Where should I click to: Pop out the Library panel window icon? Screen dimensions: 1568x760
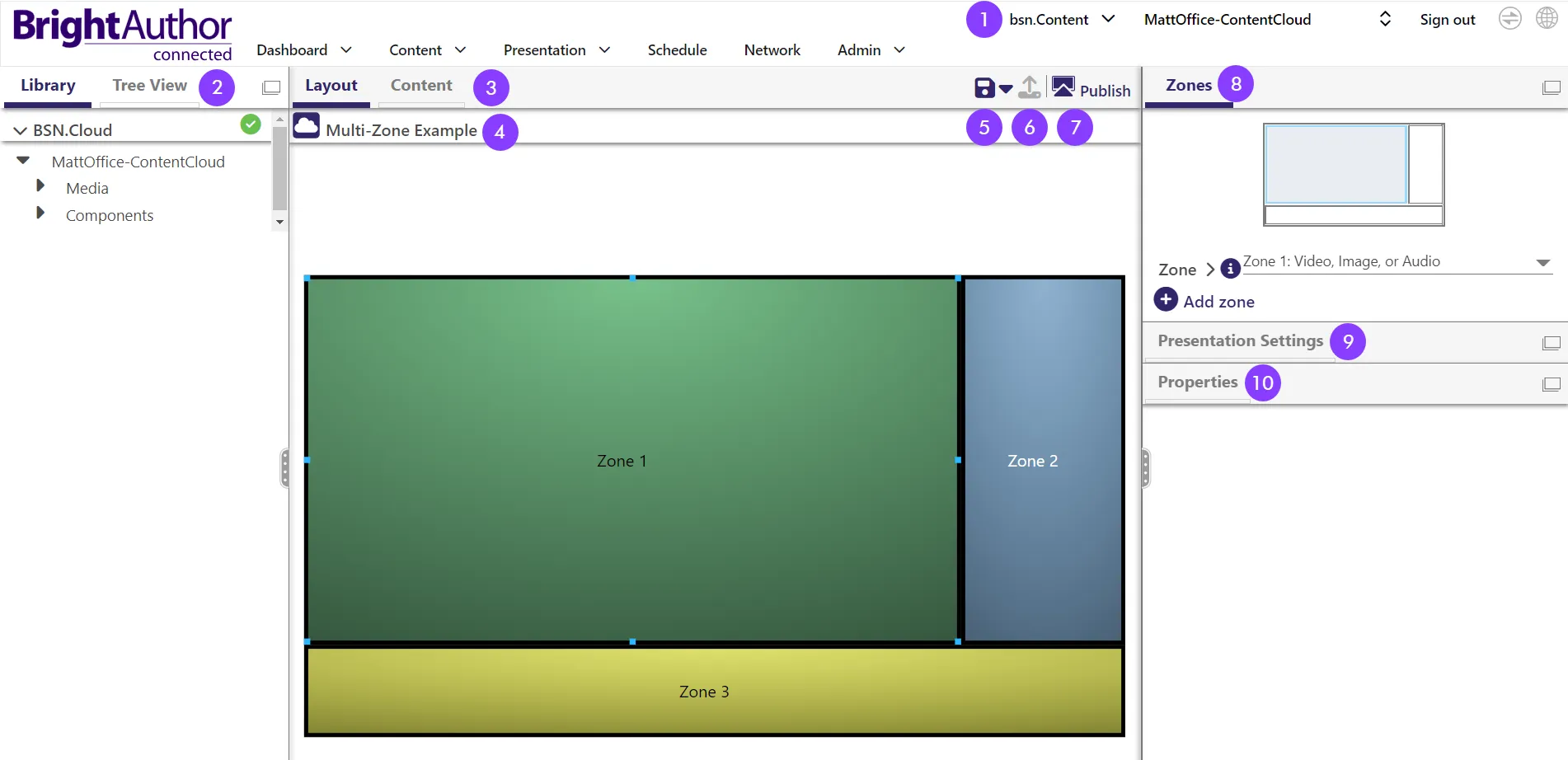point(271,87)
